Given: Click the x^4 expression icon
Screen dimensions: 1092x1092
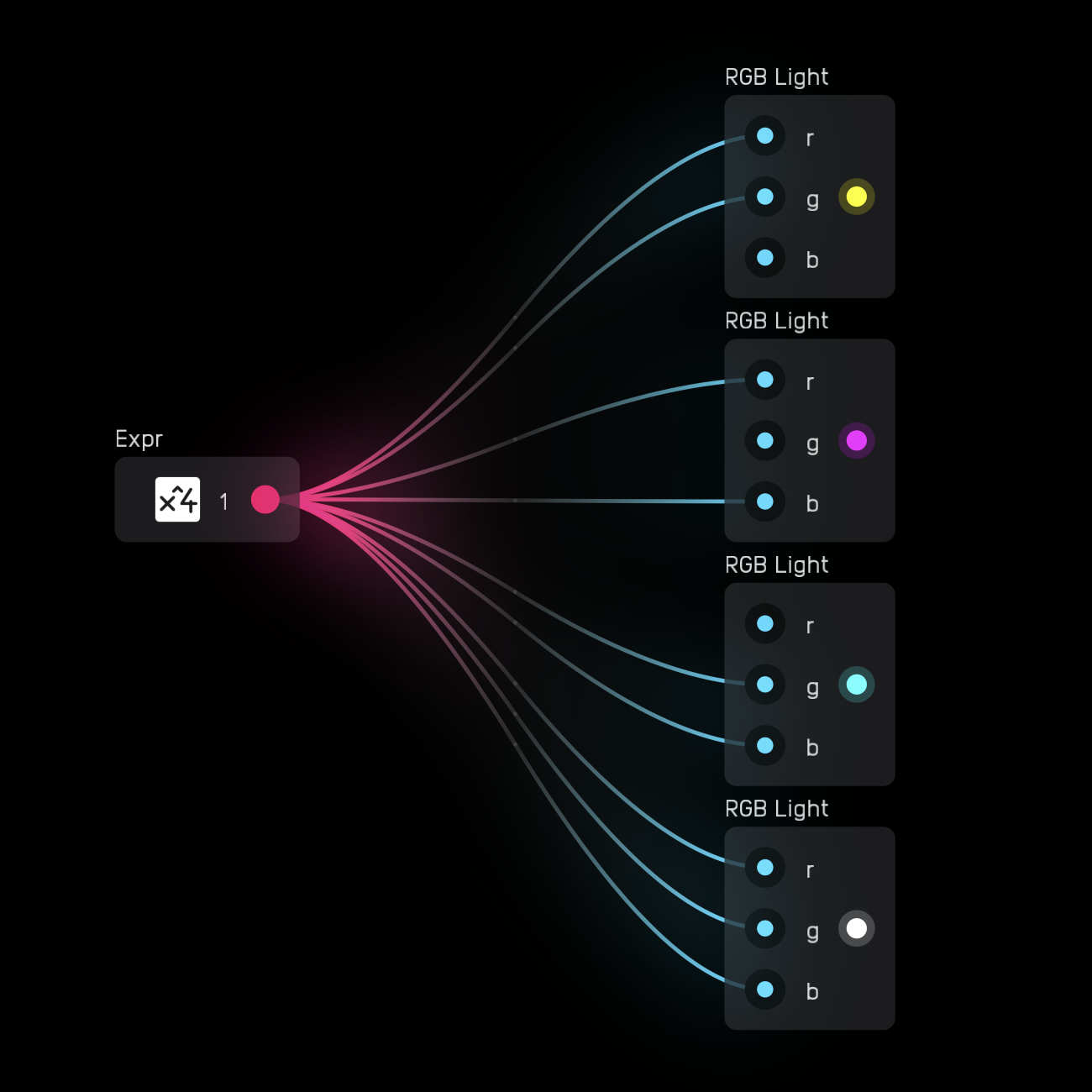Looking at the screenshot, I should click(x=177, y=500).
